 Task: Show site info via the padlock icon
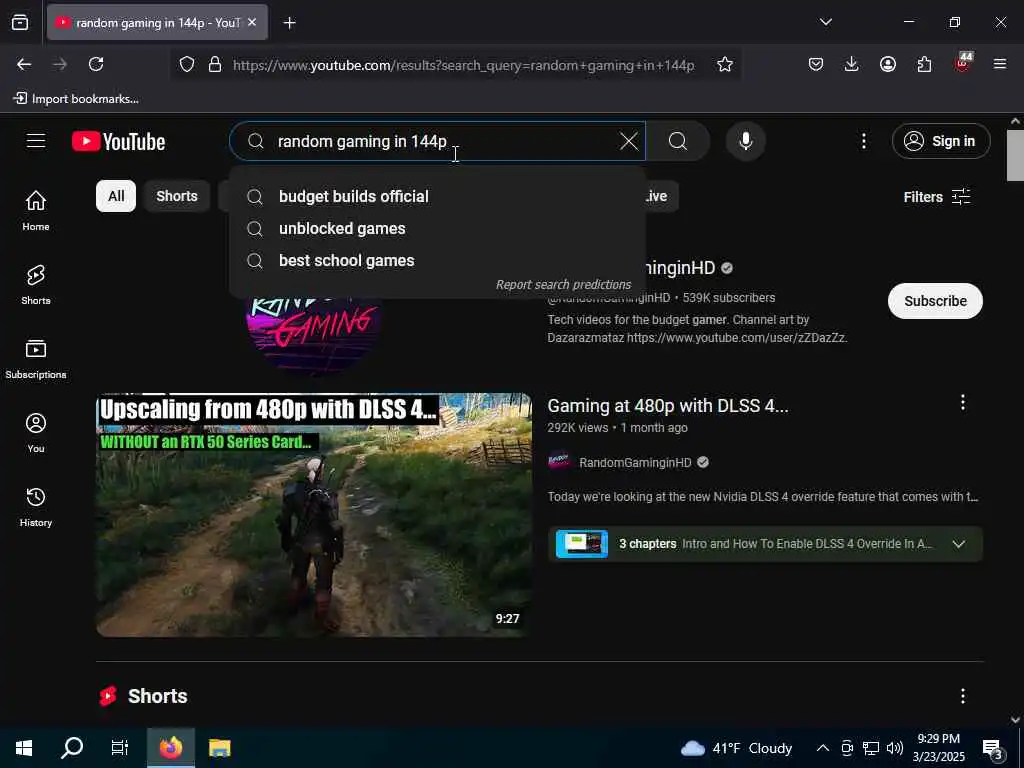215,64
